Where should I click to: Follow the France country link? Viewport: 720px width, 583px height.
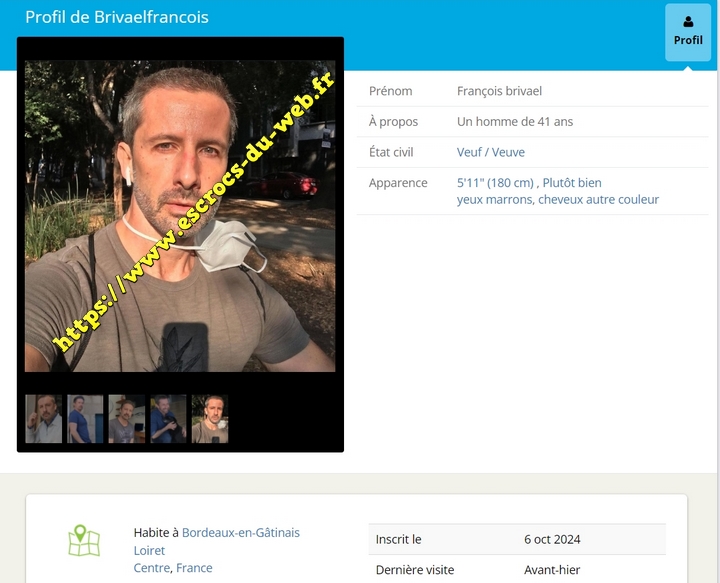pos(194,568)
